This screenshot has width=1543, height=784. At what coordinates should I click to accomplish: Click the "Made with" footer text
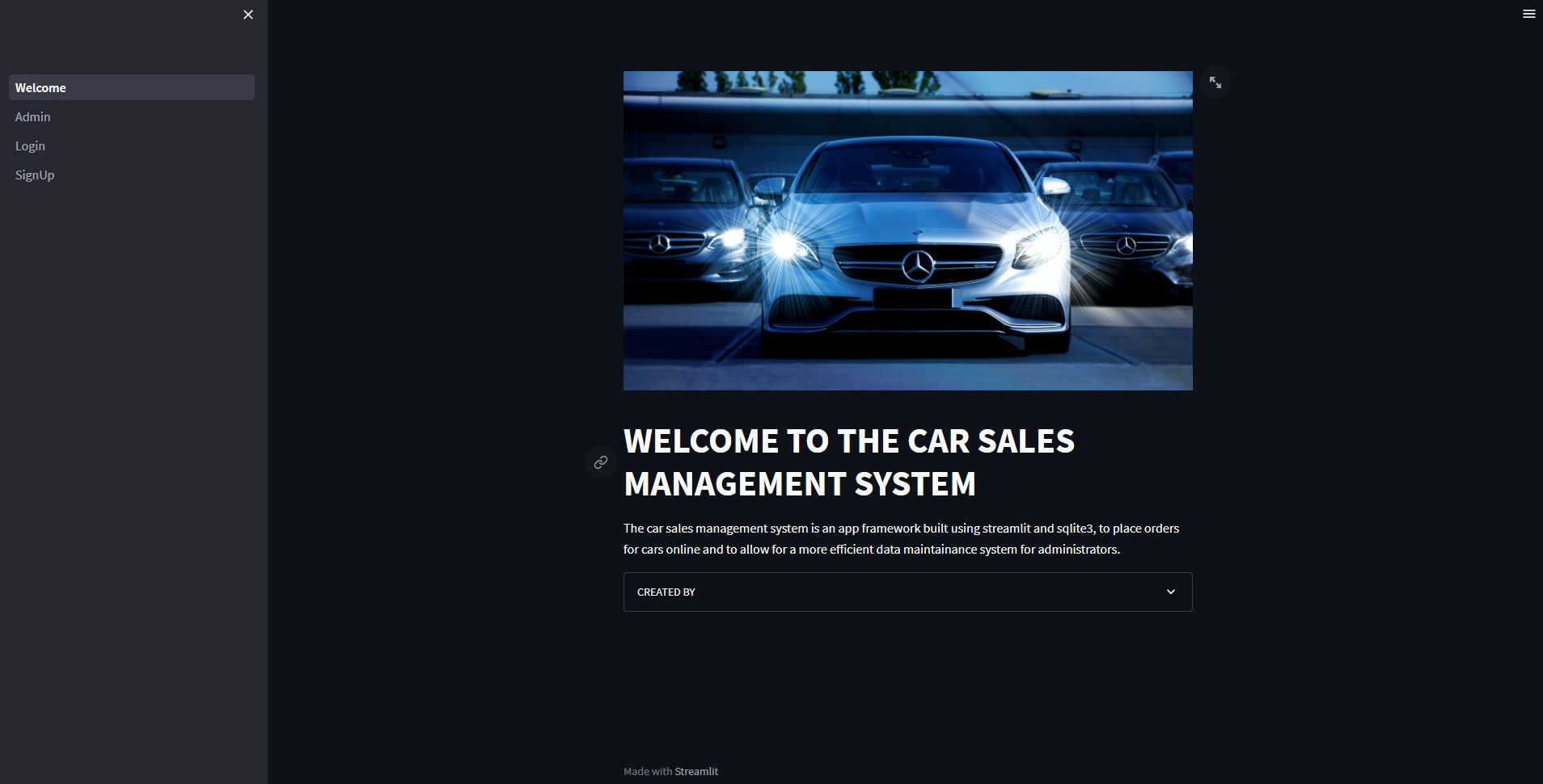[x=648, y=771]
